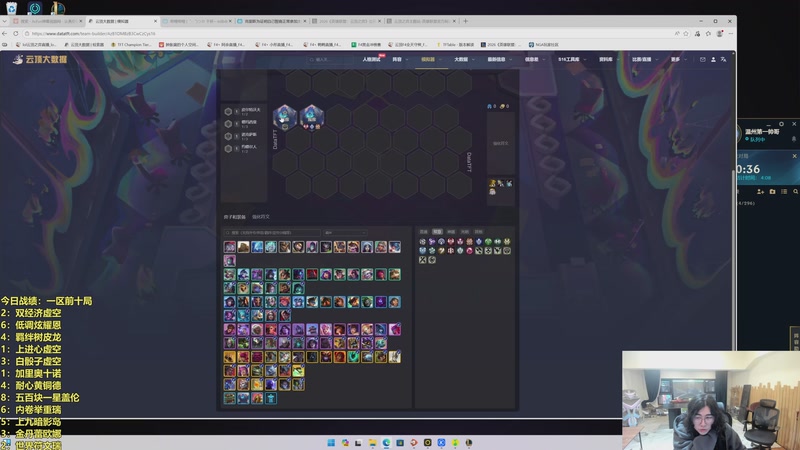
Task: Select the highlighted item category tab
Action: click(x=437, y=232)
